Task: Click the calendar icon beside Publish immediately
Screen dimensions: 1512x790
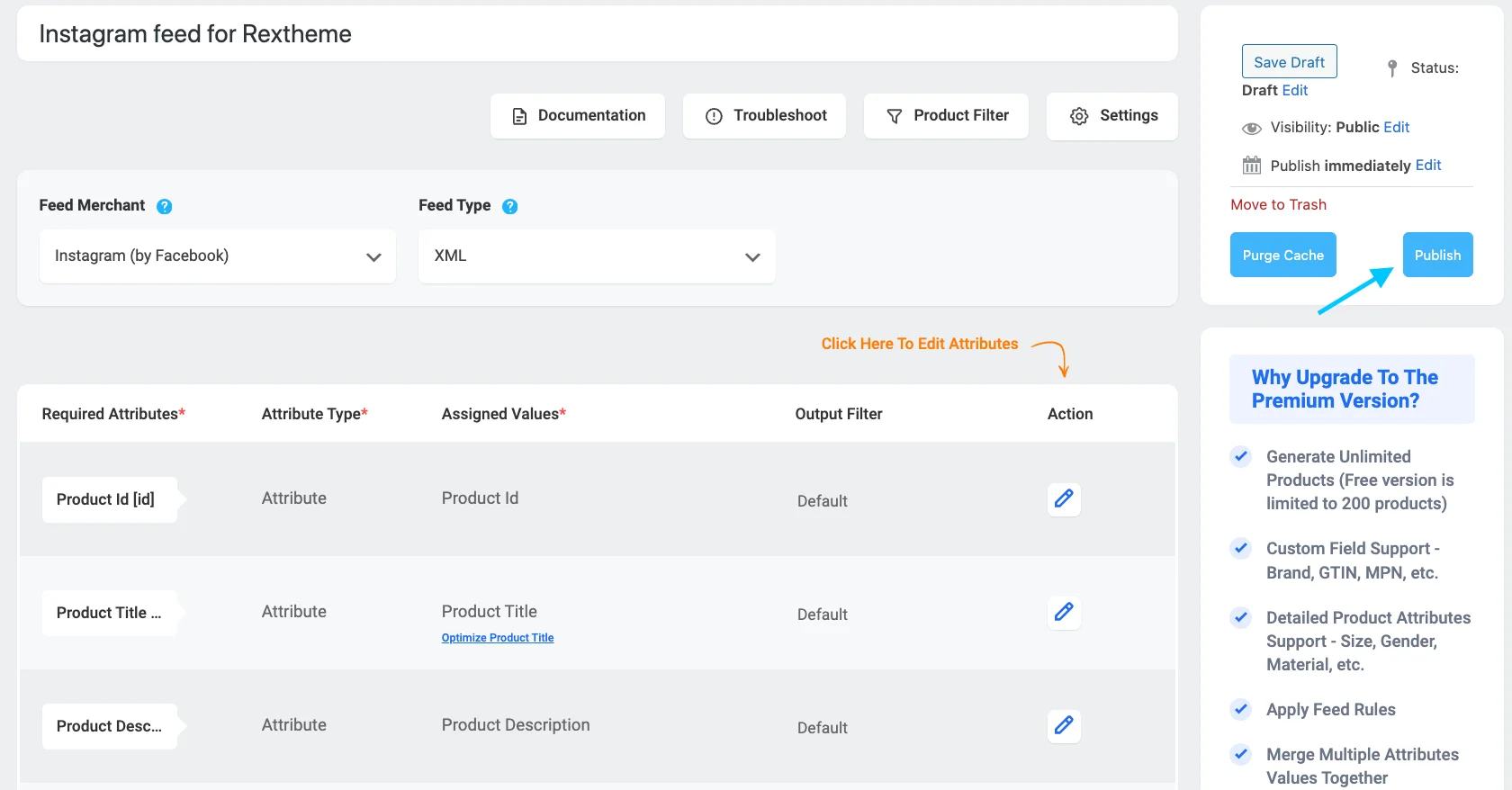Action: click(1251, 166)
